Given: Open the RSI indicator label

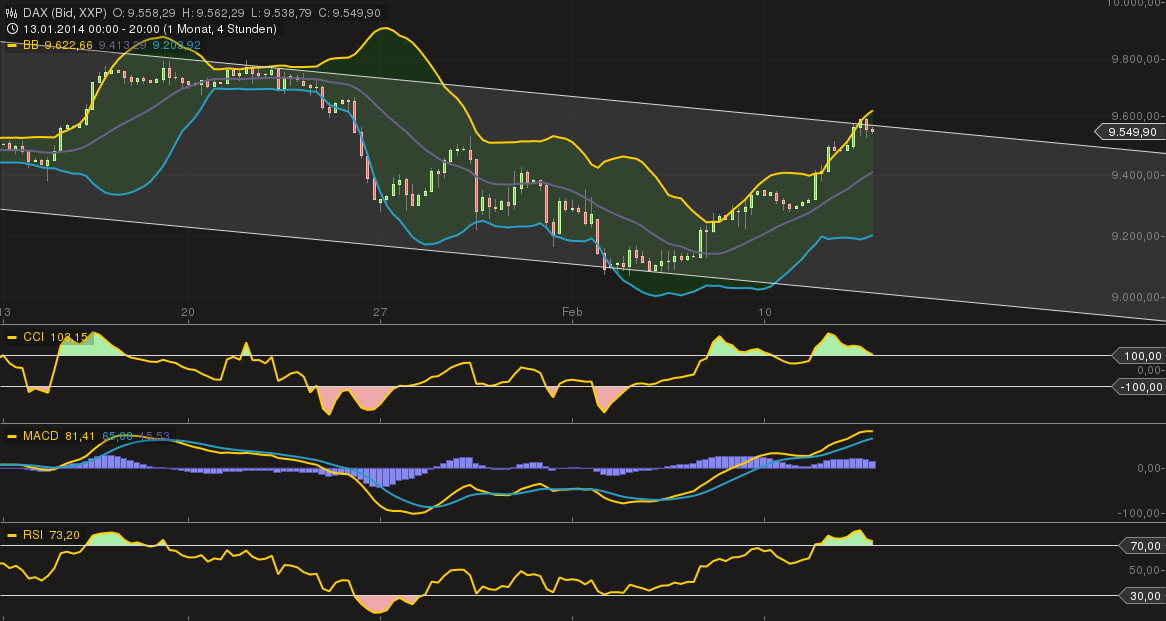Looking at the screenshot, I should tap(33, 535).
